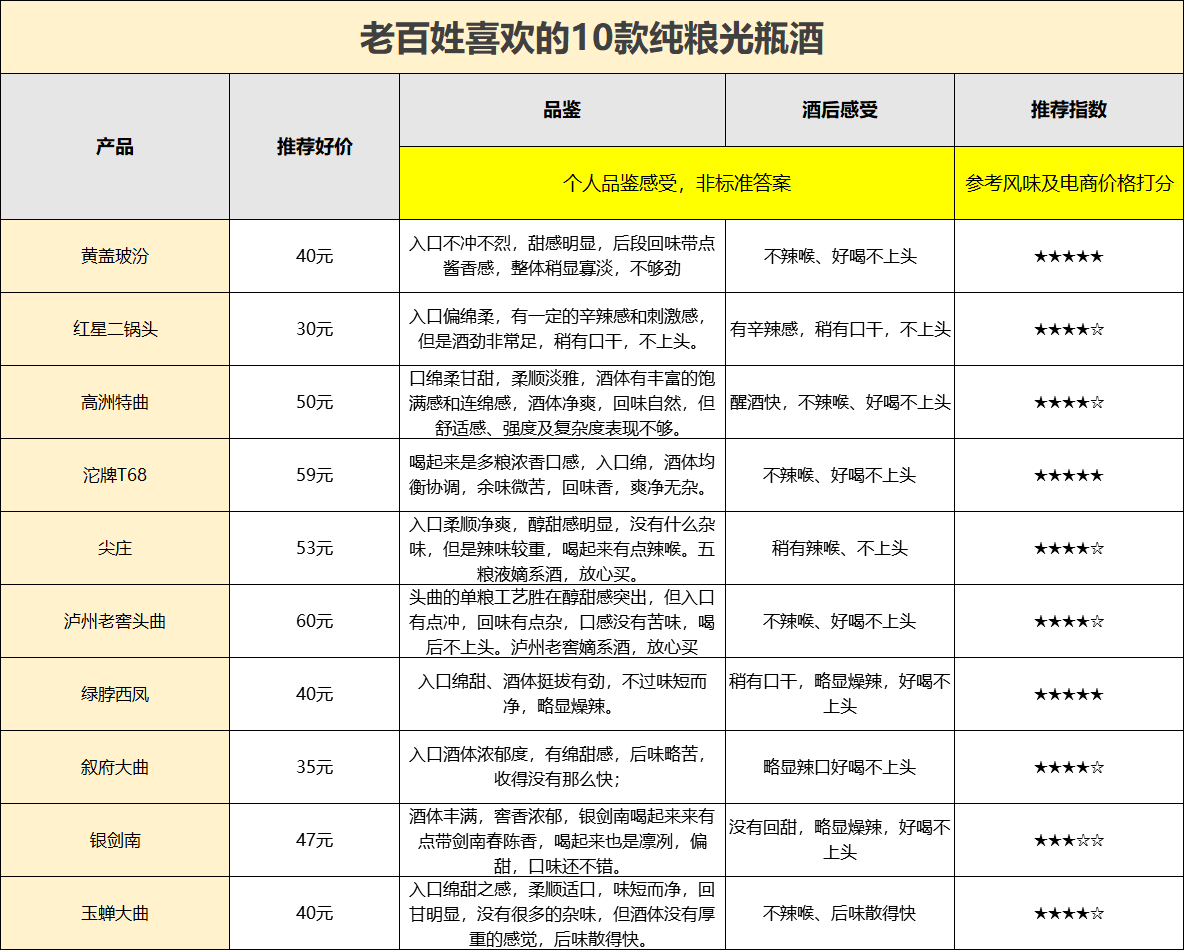Select the 产品 column header
This screenshot has height=950, width=1184.
pyautogui.click(x=115, y=147)
